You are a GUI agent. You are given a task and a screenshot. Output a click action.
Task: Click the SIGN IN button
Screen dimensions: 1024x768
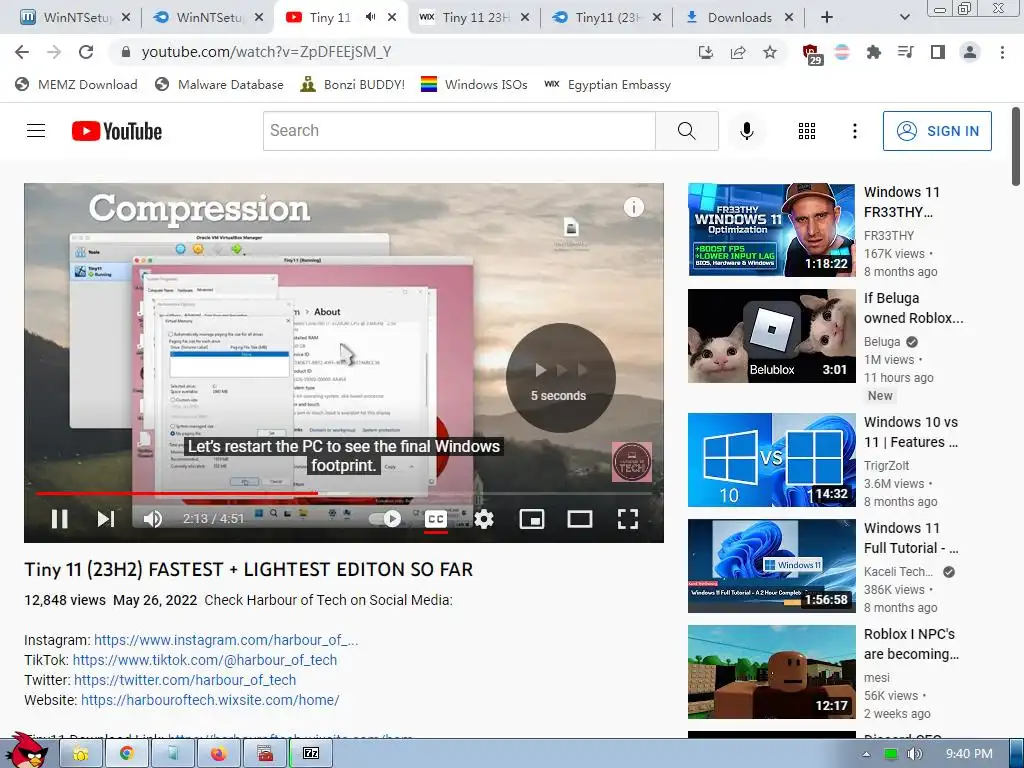click(x=937, y=131)
